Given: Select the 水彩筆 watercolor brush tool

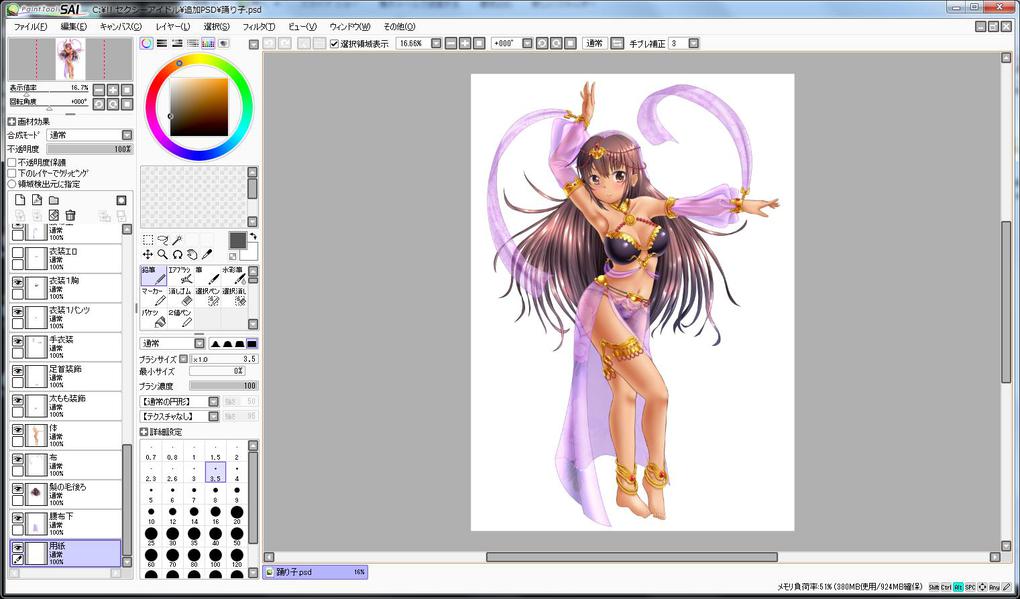Looking at the screenshot, I should (234, 276).
